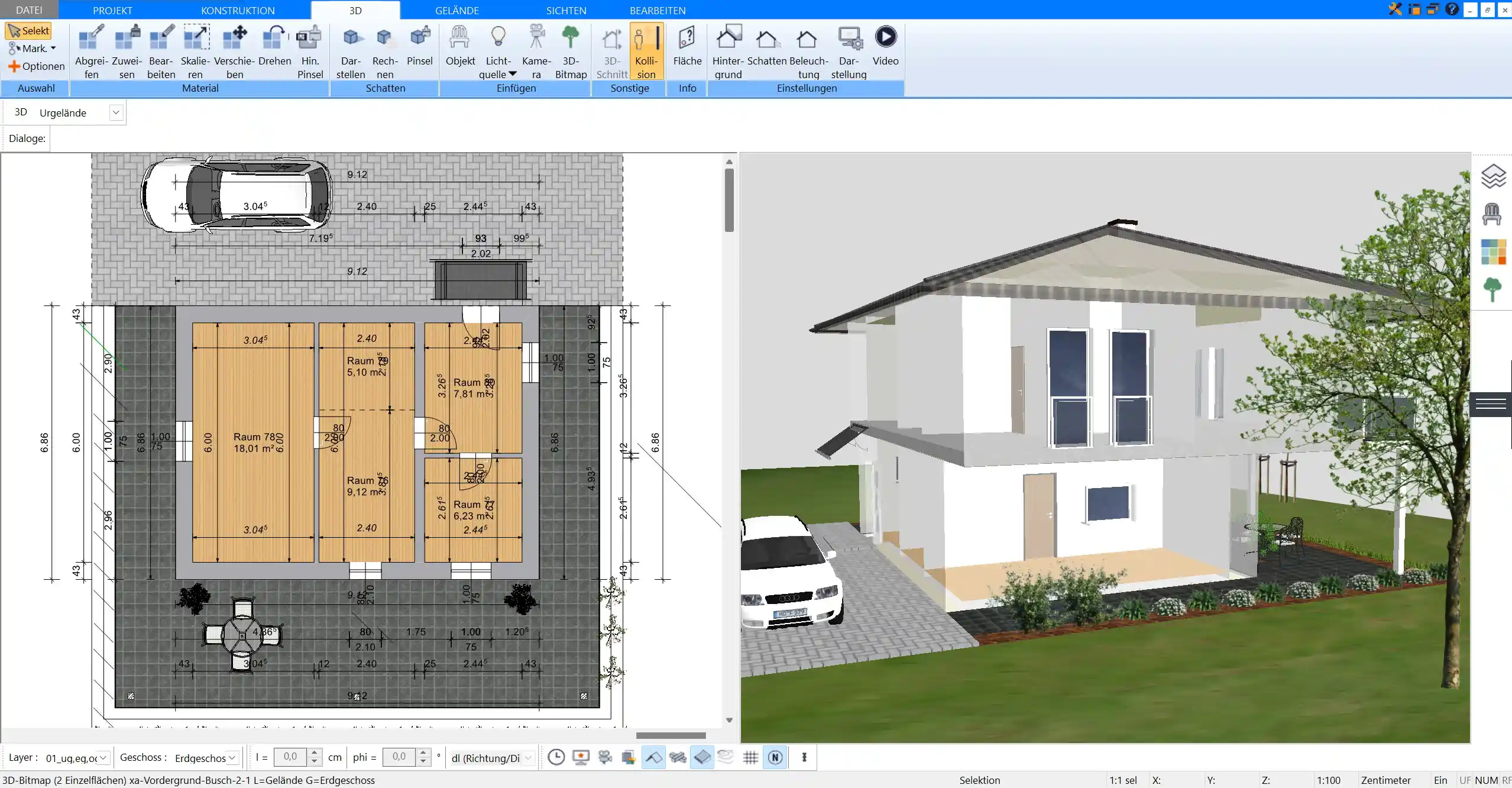Viewport: 1512px width, 788px height.
Task: Switch to the GELÄNDE tab
Action: coord(457,10)
